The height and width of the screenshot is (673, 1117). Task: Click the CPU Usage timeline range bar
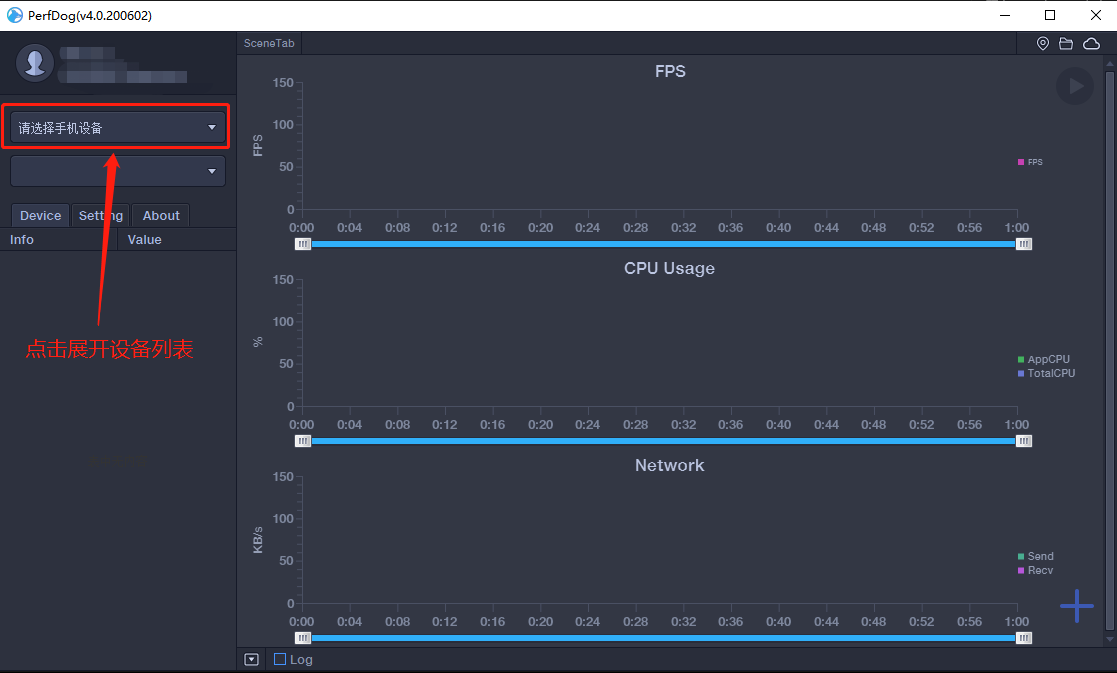[x=663, y=442]
